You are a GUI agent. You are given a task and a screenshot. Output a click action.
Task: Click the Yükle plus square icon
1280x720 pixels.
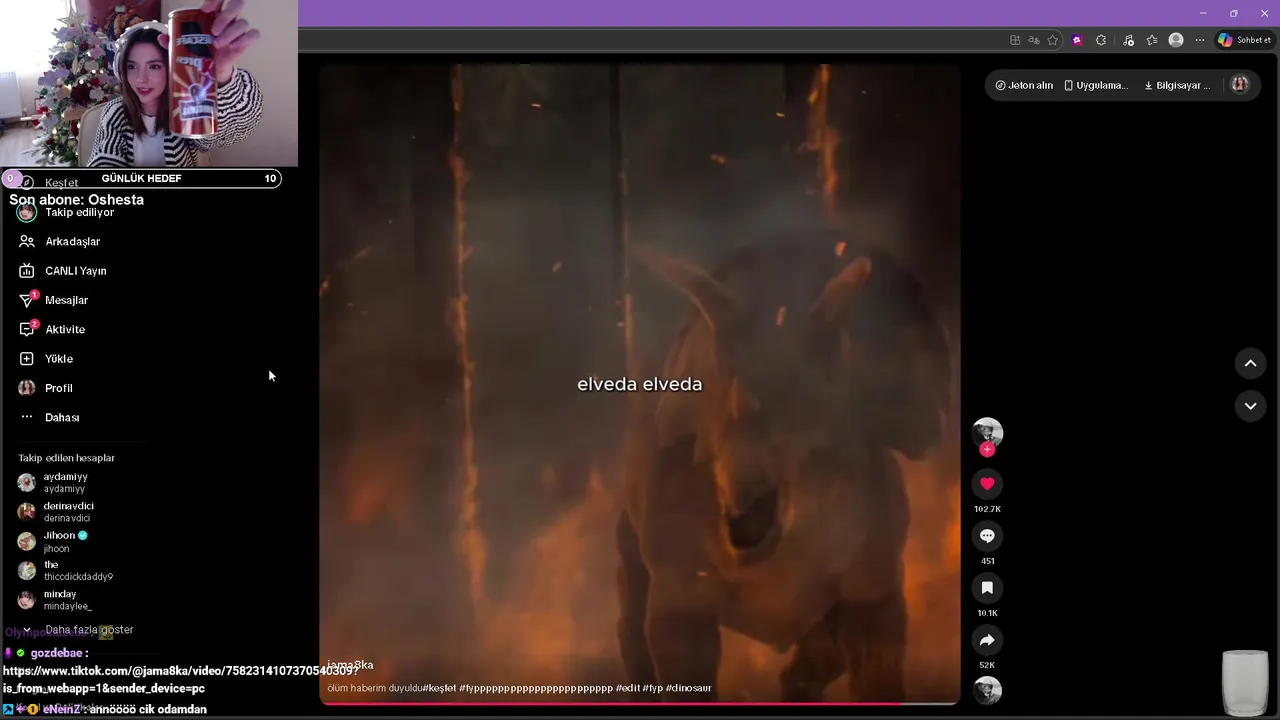point(27,358)
